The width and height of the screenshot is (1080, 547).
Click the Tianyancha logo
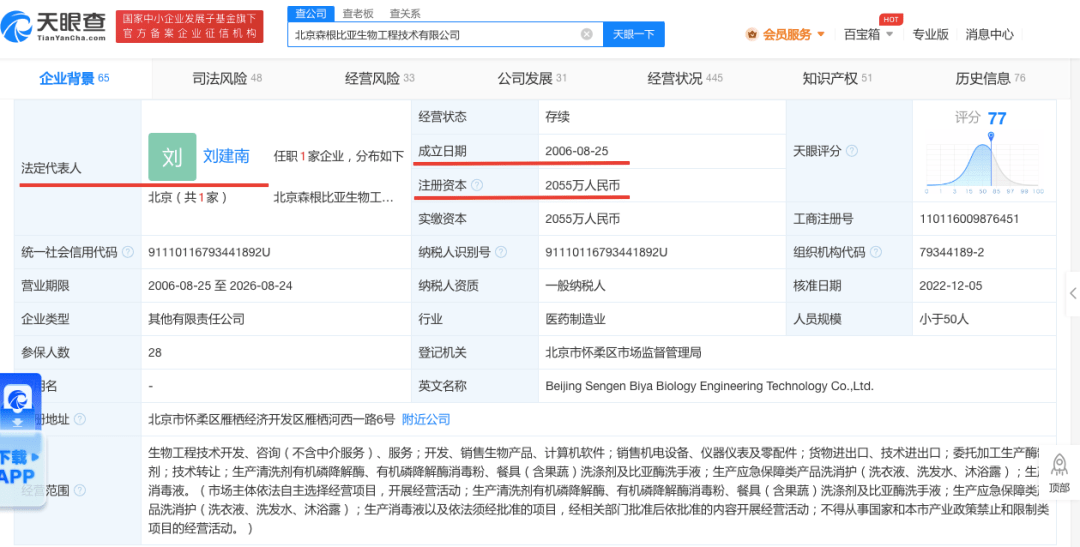(57, 25)
